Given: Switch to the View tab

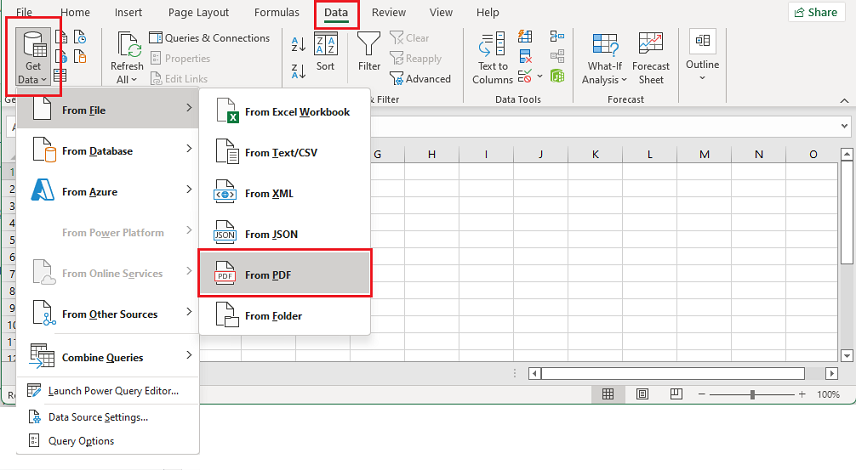Looking at the screenshot, I should click(441, 12).
